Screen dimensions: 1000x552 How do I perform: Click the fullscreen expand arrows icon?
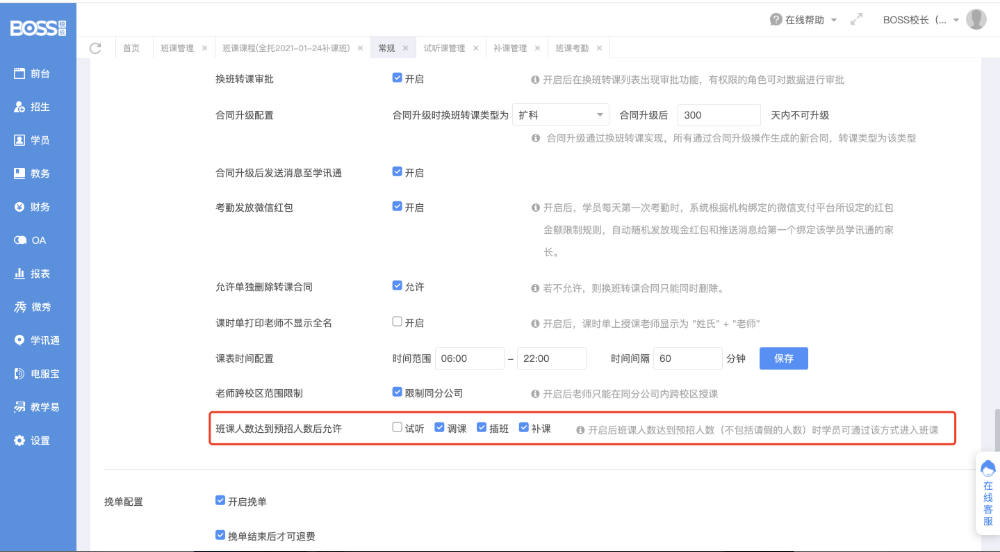pos(856,19)
